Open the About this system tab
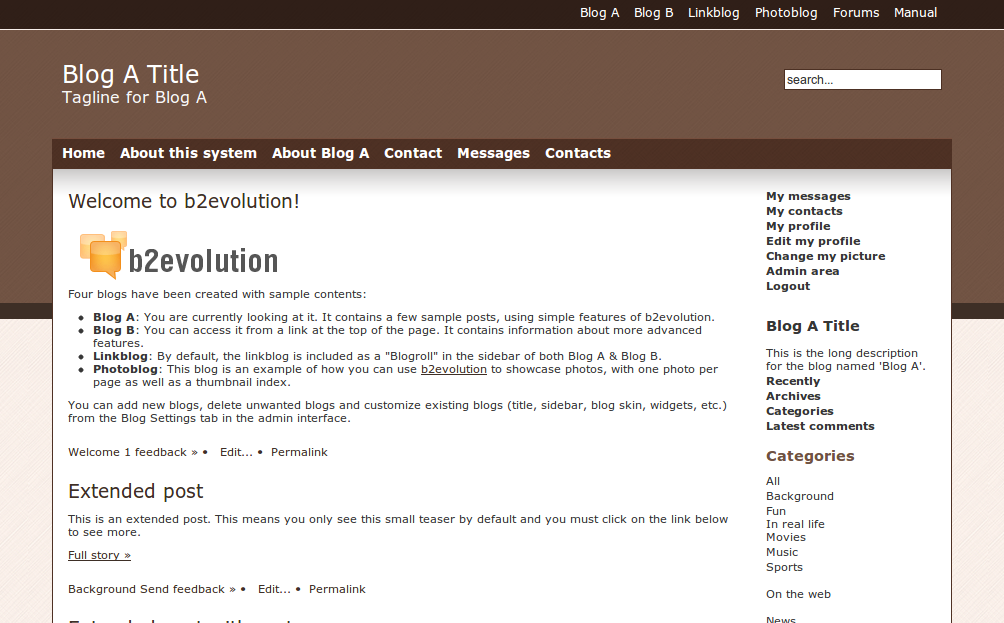The image size is (1004, 623). [188, 154]
